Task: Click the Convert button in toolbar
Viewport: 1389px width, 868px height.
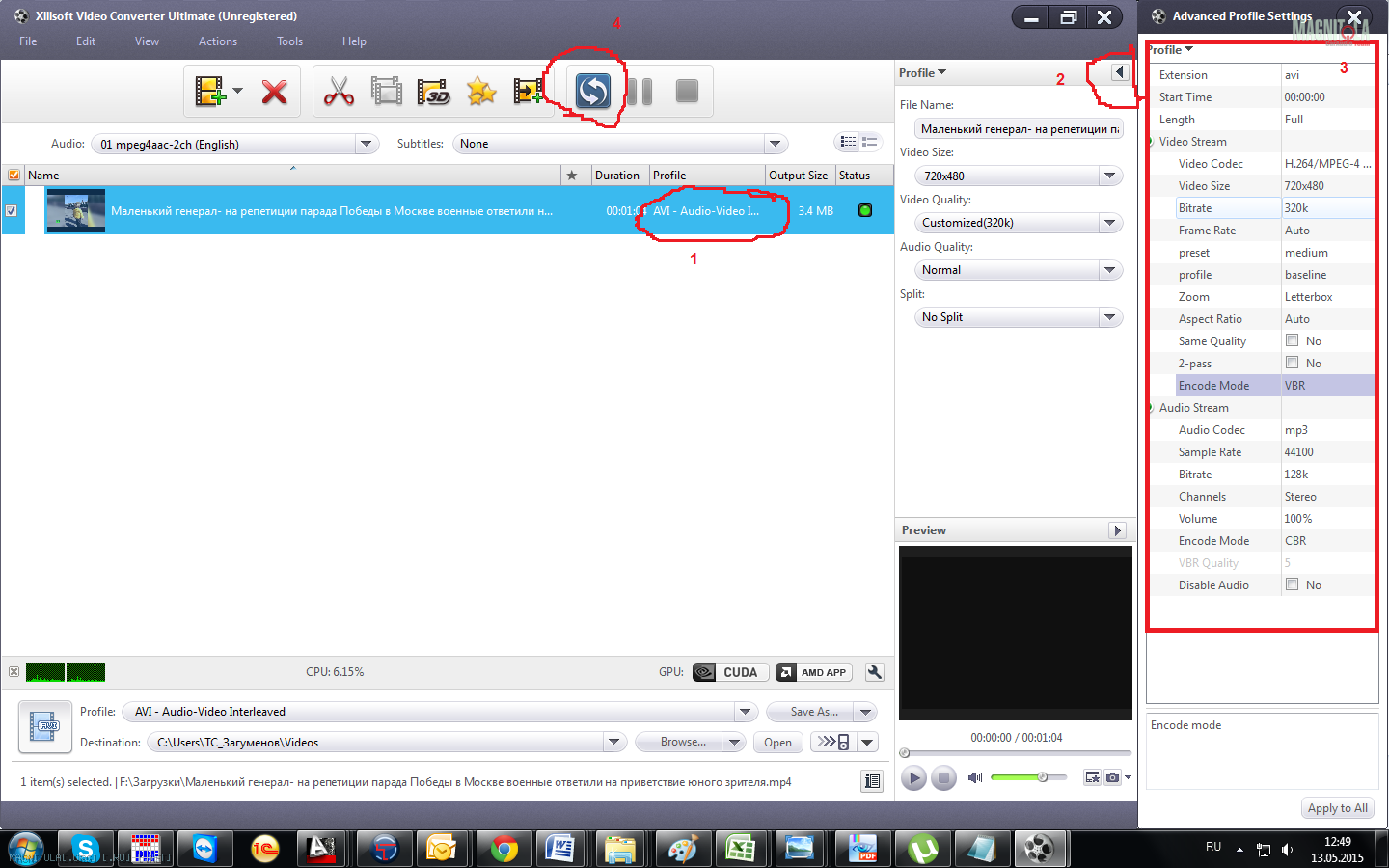Action: click(x=592, y=92)
